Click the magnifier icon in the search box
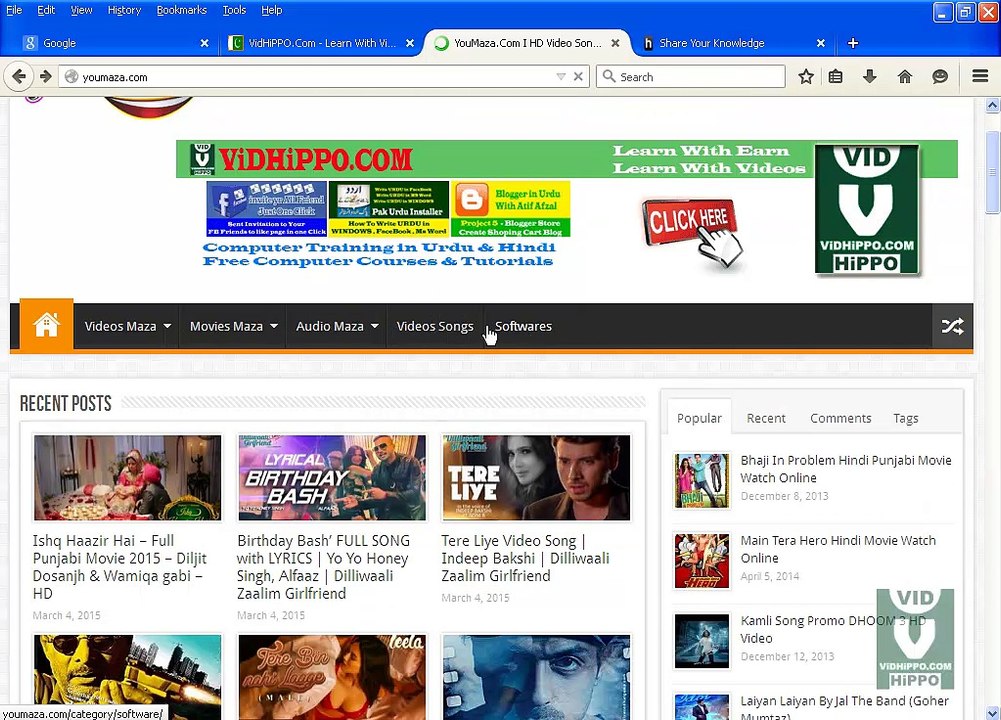This screenshot has height=720, width=1001. tap(609, 77)
